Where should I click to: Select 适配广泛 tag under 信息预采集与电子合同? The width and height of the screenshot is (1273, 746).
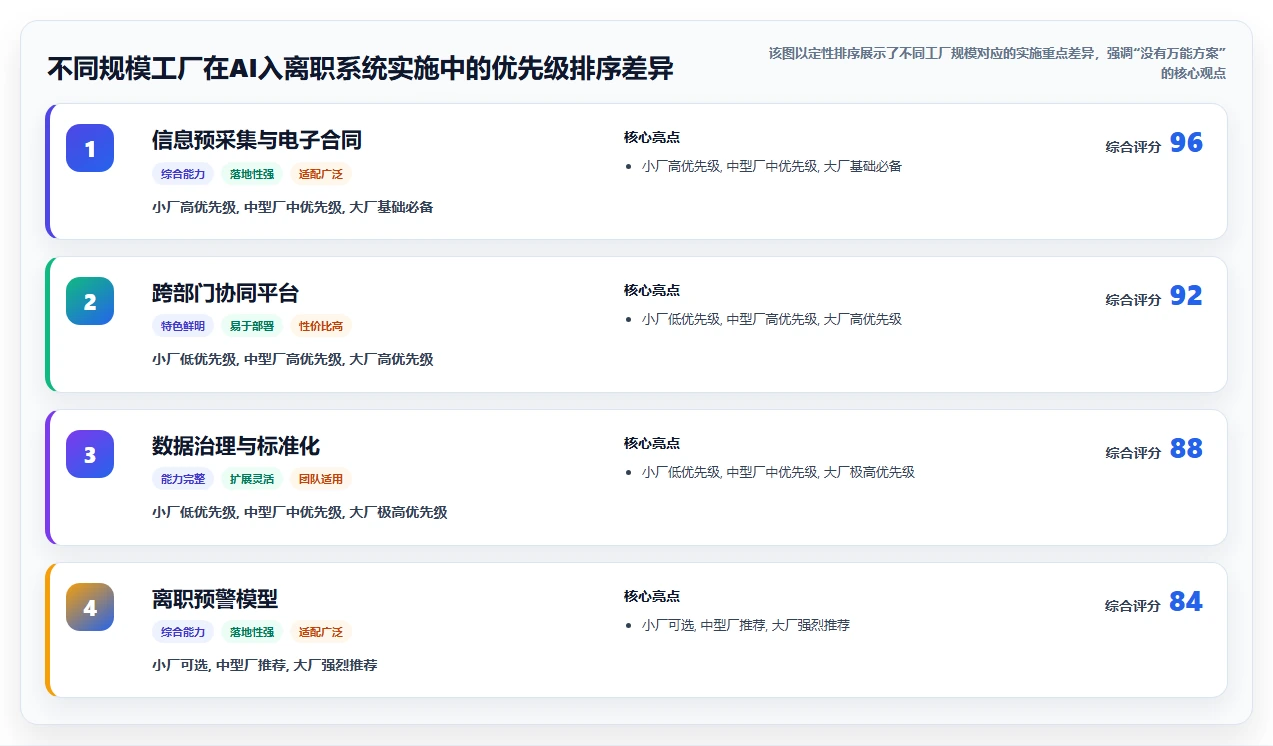point(321,174)
